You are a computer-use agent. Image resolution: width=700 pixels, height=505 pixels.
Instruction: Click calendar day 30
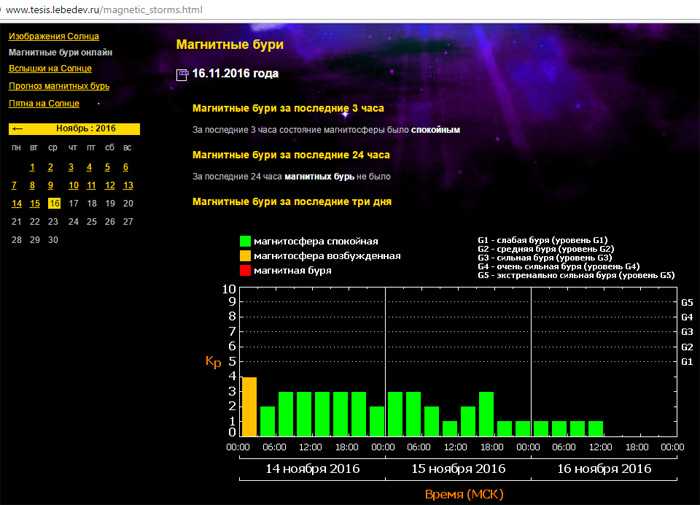(53, 240)
